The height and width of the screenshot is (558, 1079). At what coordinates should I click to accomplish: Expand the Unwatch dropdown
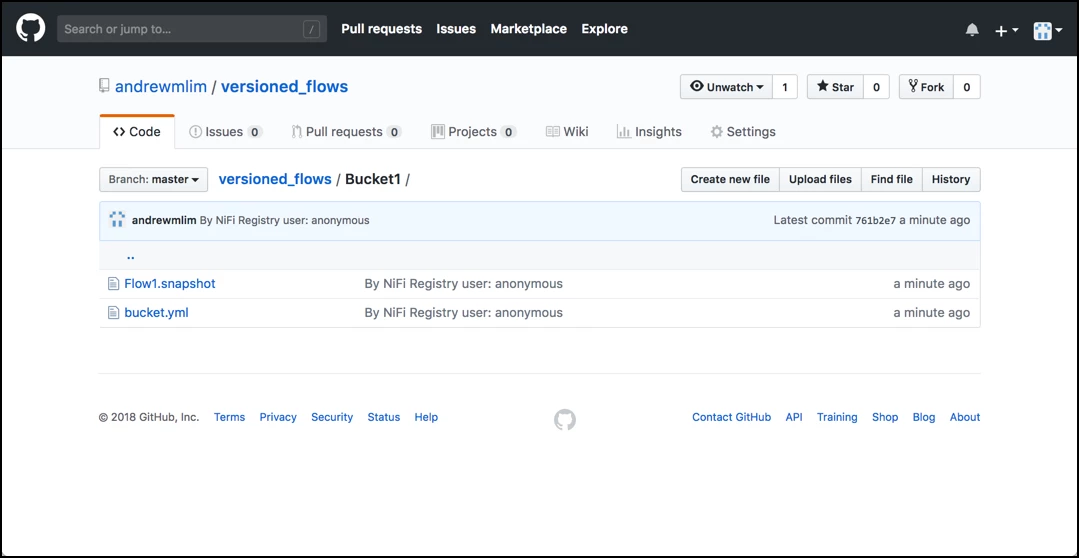727,87
